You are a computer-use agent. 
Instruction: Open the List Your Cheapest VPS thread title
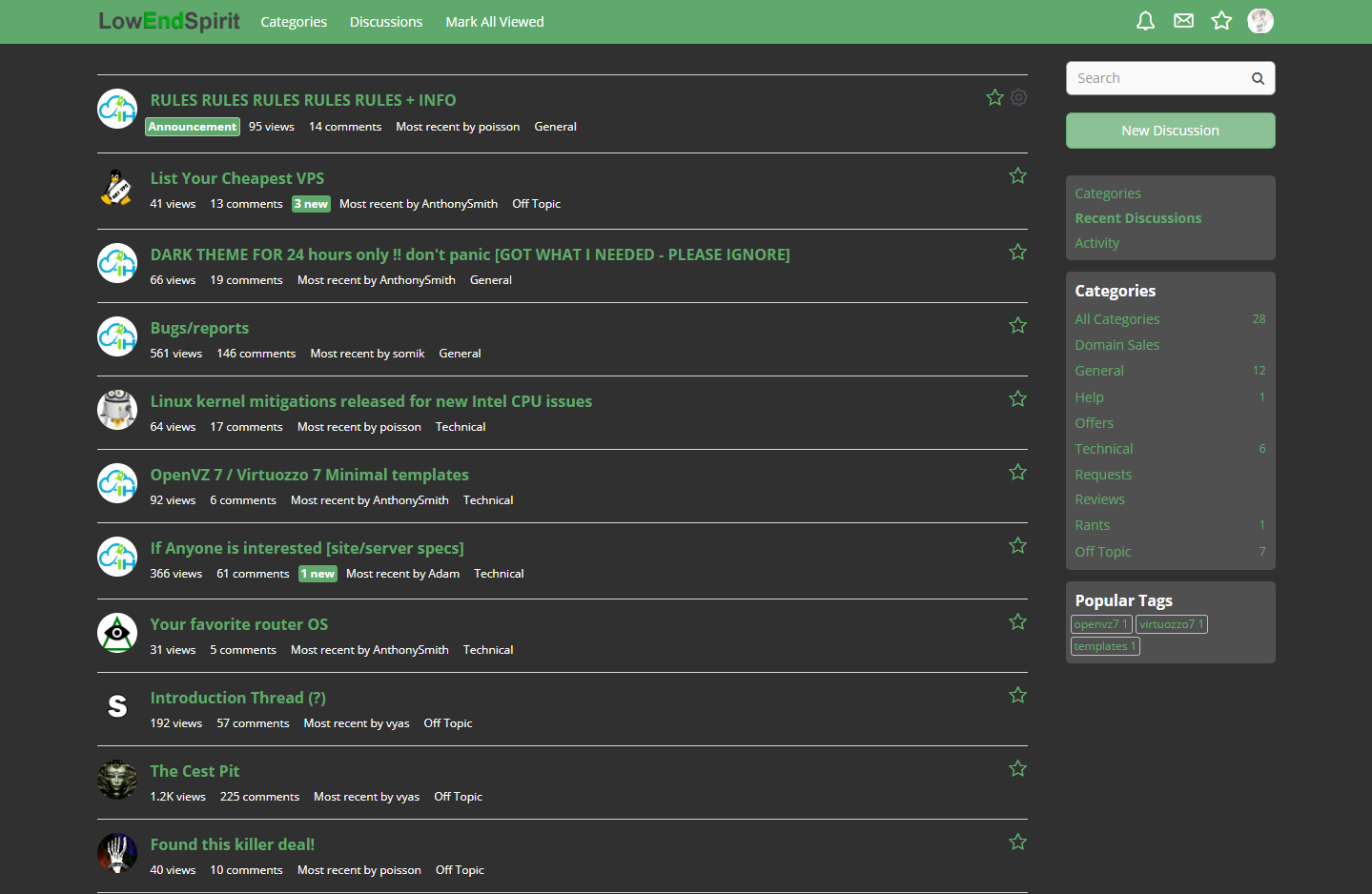point(237,178)
